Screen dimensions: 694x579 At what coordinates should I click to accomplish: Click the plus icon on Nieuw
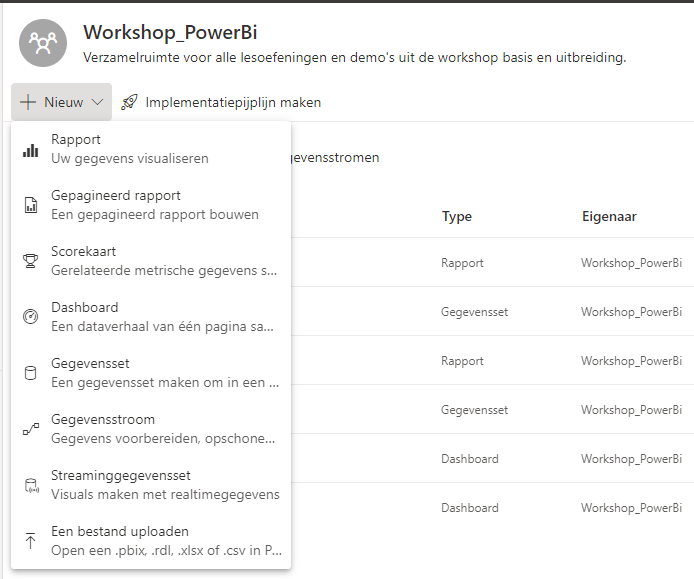[28, 102]
